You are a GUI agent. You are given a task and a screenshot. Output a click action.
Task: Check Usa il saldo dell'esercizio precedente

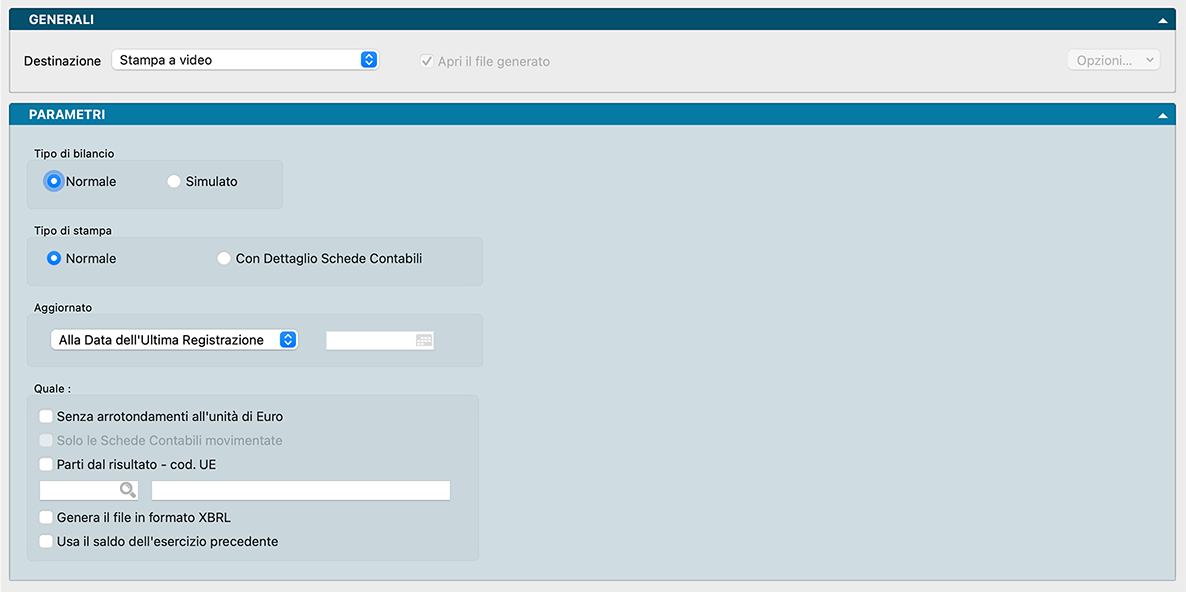46,541
